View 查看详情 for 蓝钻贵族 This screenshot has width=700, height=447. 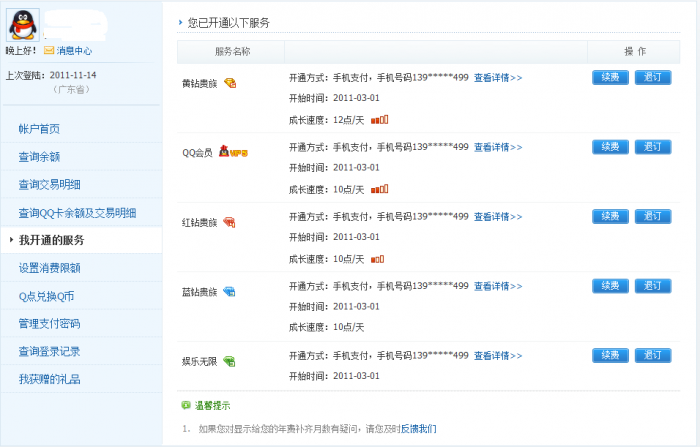(498, 286)
